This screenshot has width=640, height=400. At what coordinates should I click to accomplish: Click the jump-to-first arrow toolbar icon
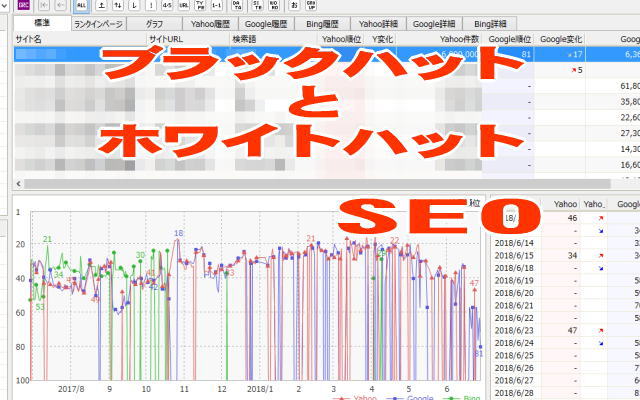(x=44, y=5)
